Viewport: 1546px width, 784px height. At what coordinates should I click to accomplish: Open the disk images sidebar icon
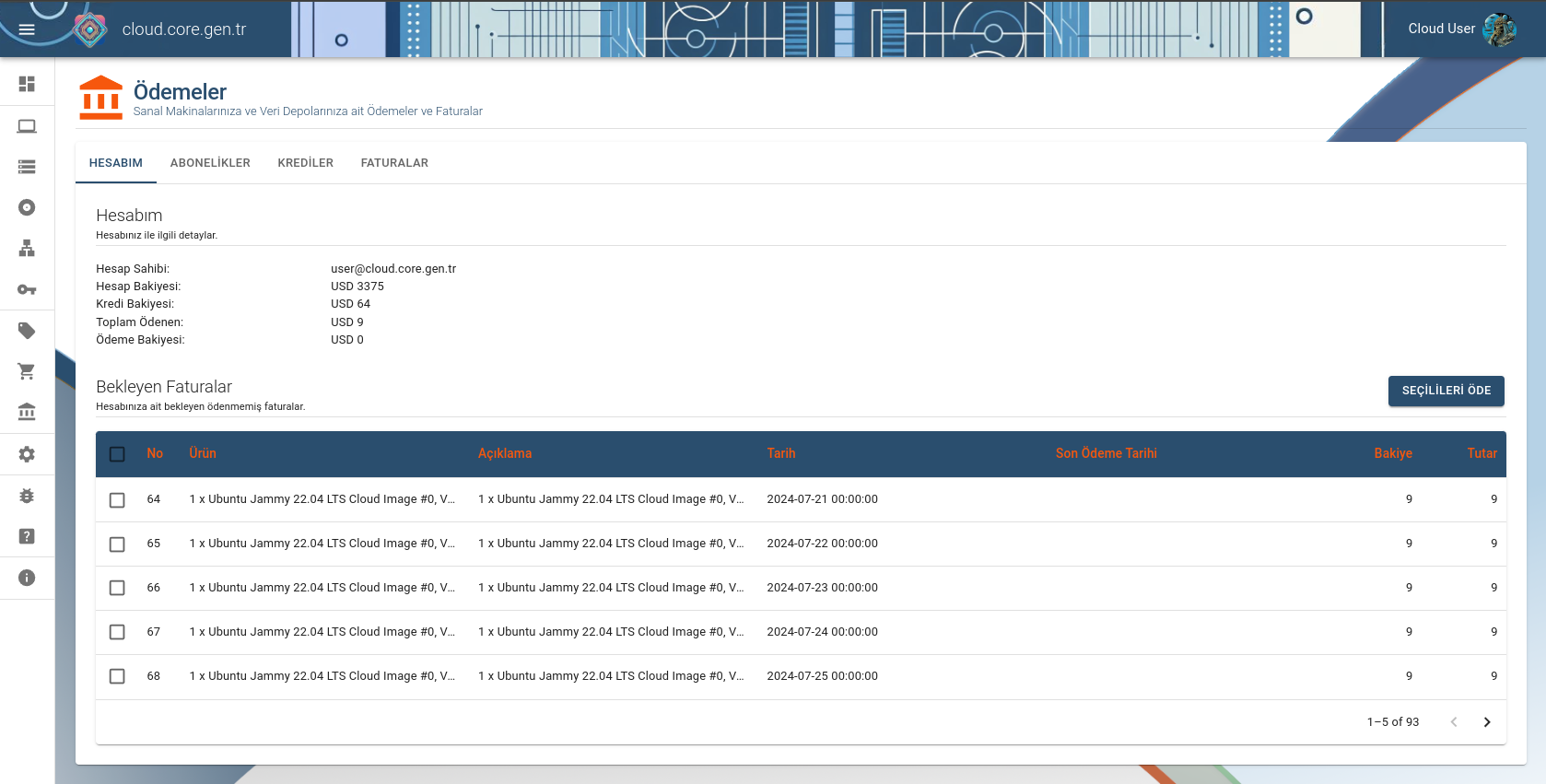point(27,207)
